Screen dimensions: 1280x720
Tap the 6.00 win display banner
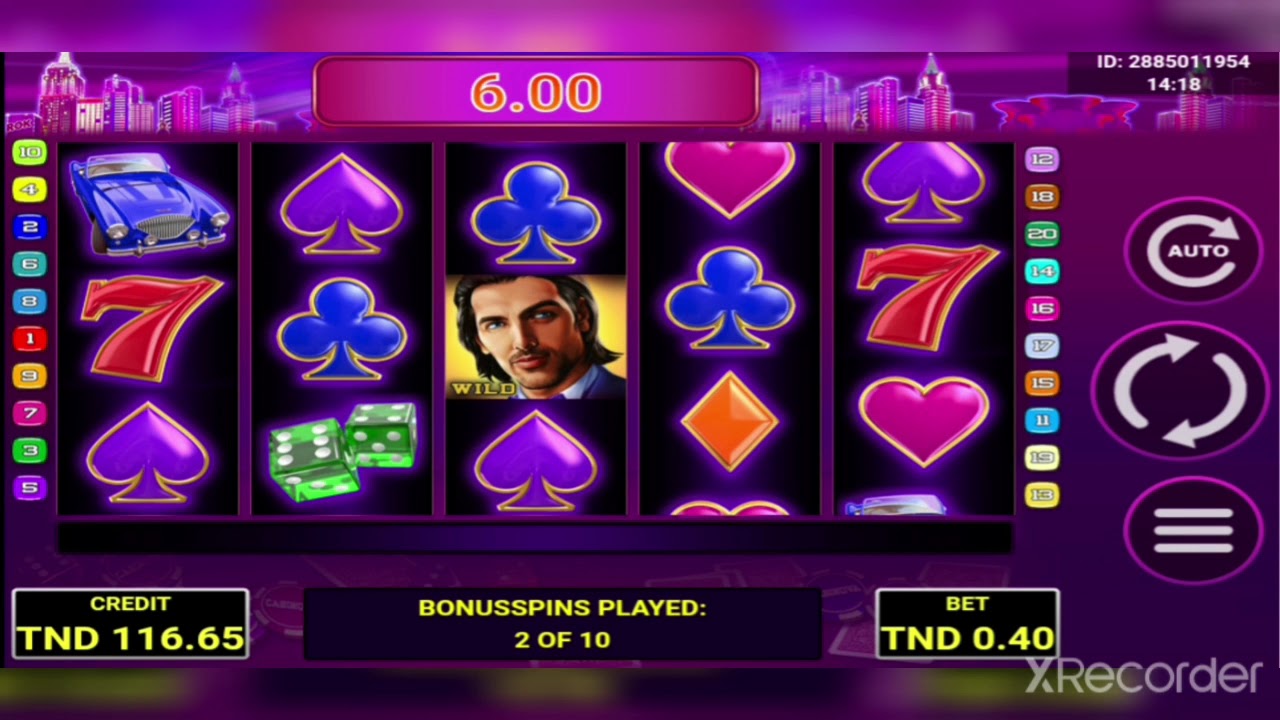pyautogui.click(x=536, y=92)
